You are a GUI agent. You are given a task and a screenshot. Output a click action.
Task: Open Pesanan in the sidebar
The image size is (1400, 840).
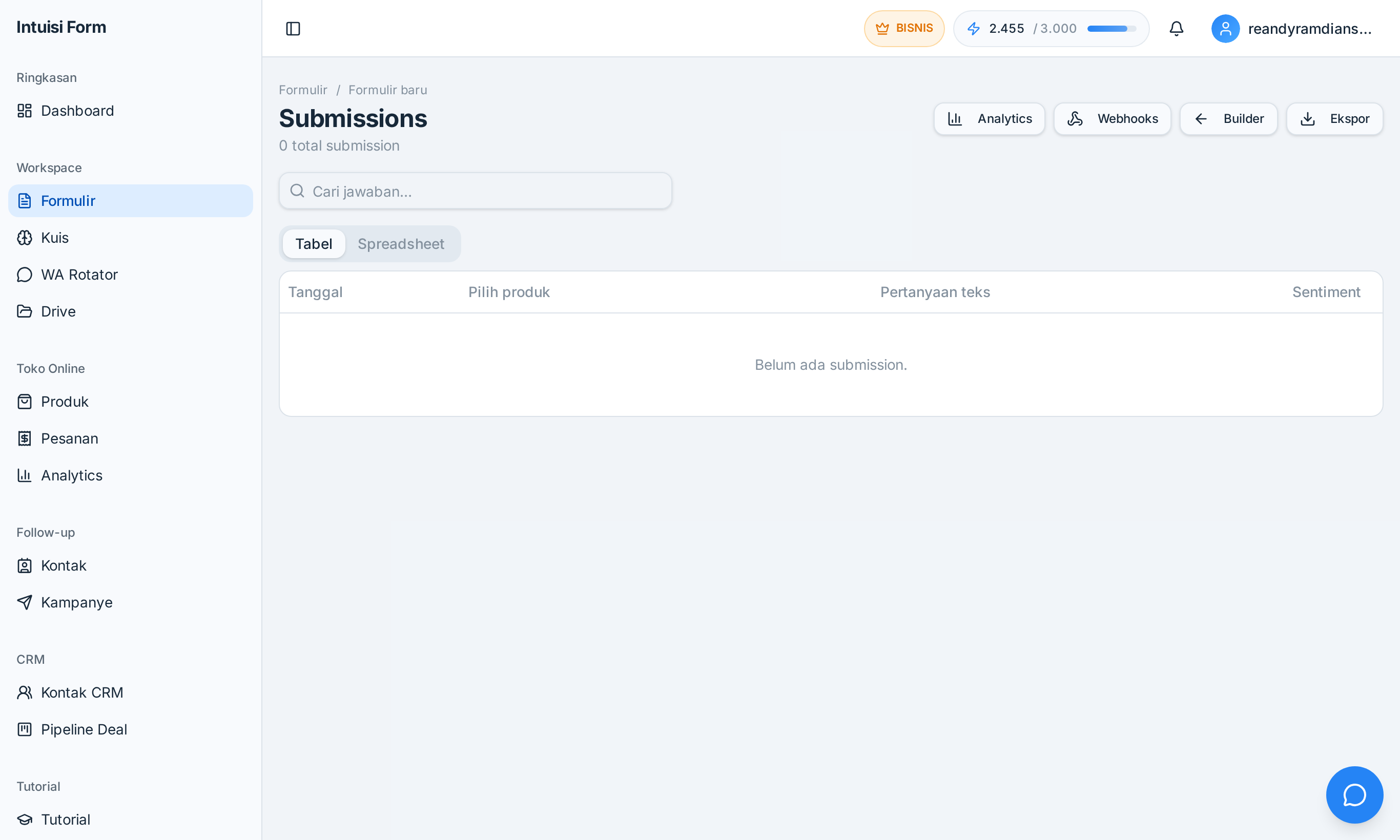pyautogui.click(x=131, y=438)
